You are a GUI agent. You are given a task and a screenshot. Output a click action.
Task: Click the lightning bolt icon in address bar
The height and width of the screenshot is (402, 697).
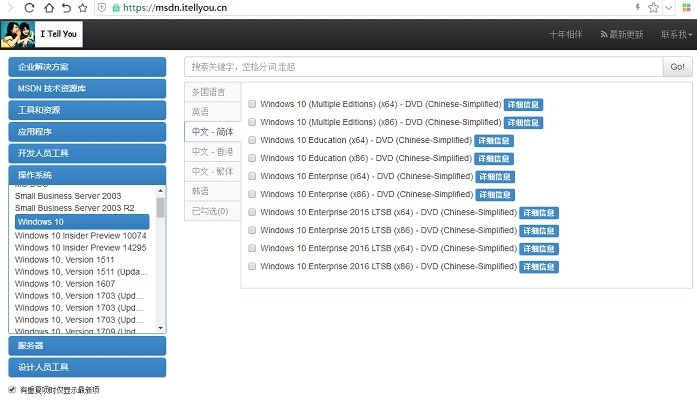(636, 7)
